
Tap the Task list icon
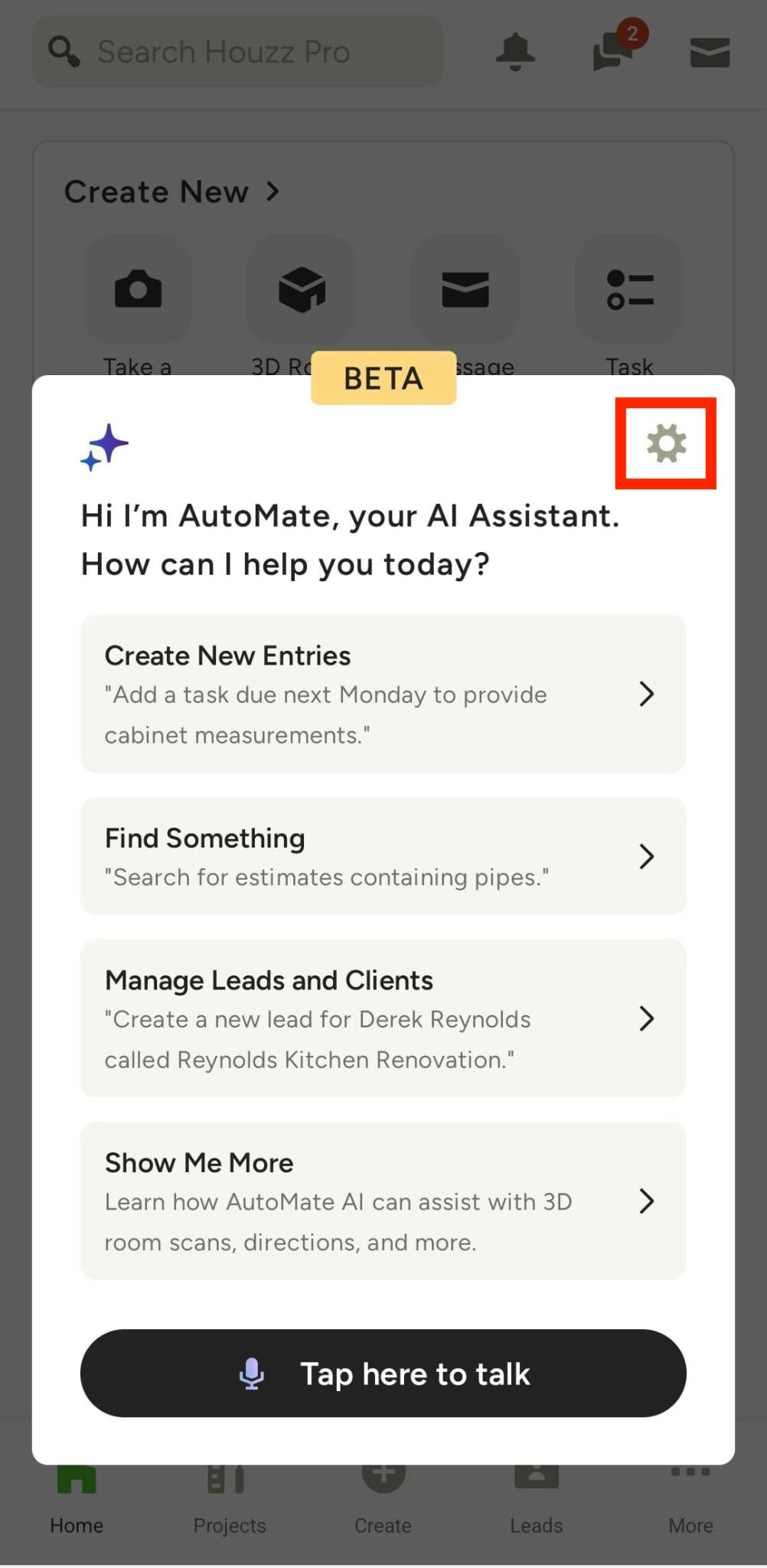point(629,289)
